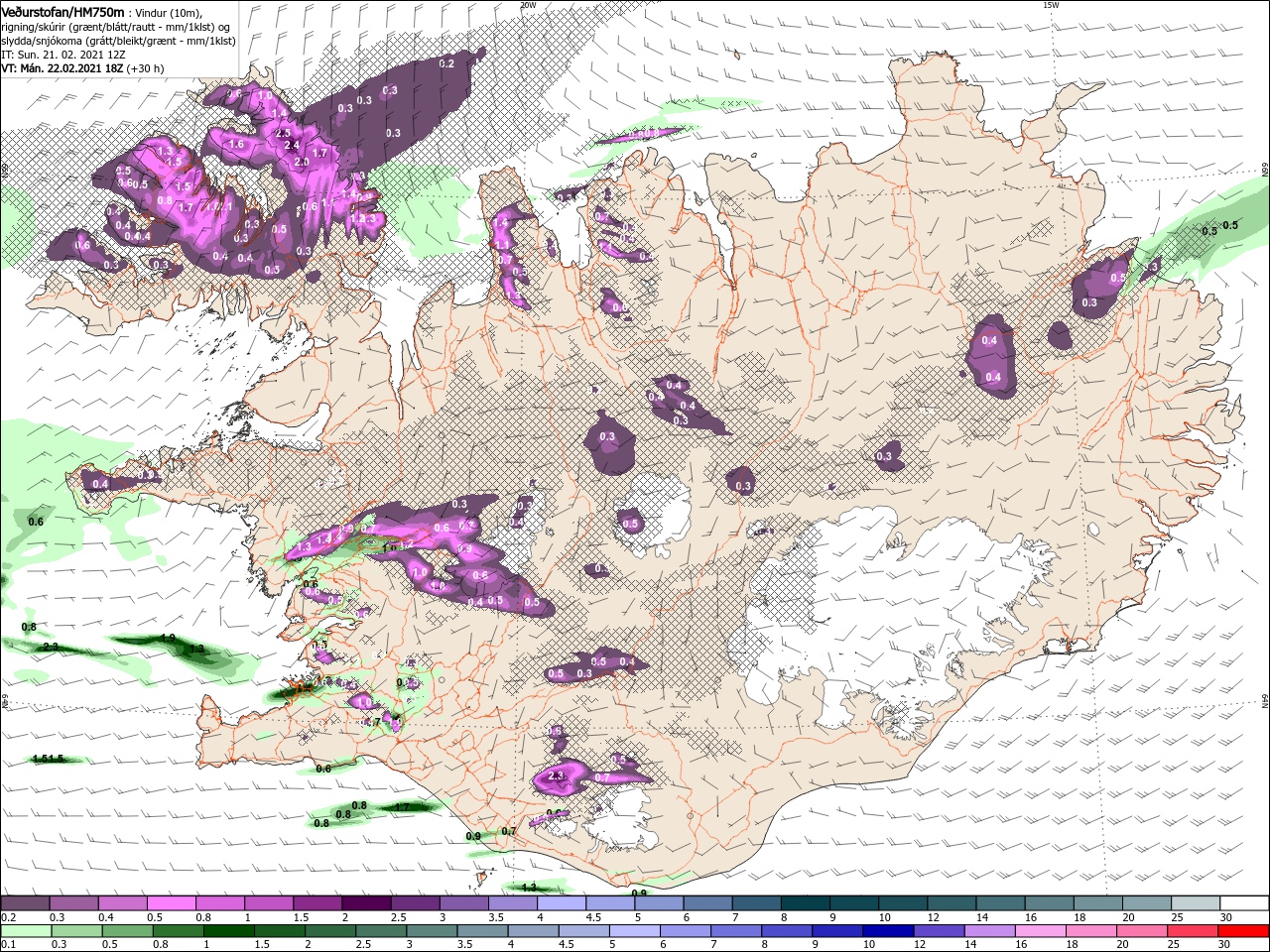Select the deep blue 10–12 rain swatch
The height and width of the screenshot is (952, 1270).
888,931
